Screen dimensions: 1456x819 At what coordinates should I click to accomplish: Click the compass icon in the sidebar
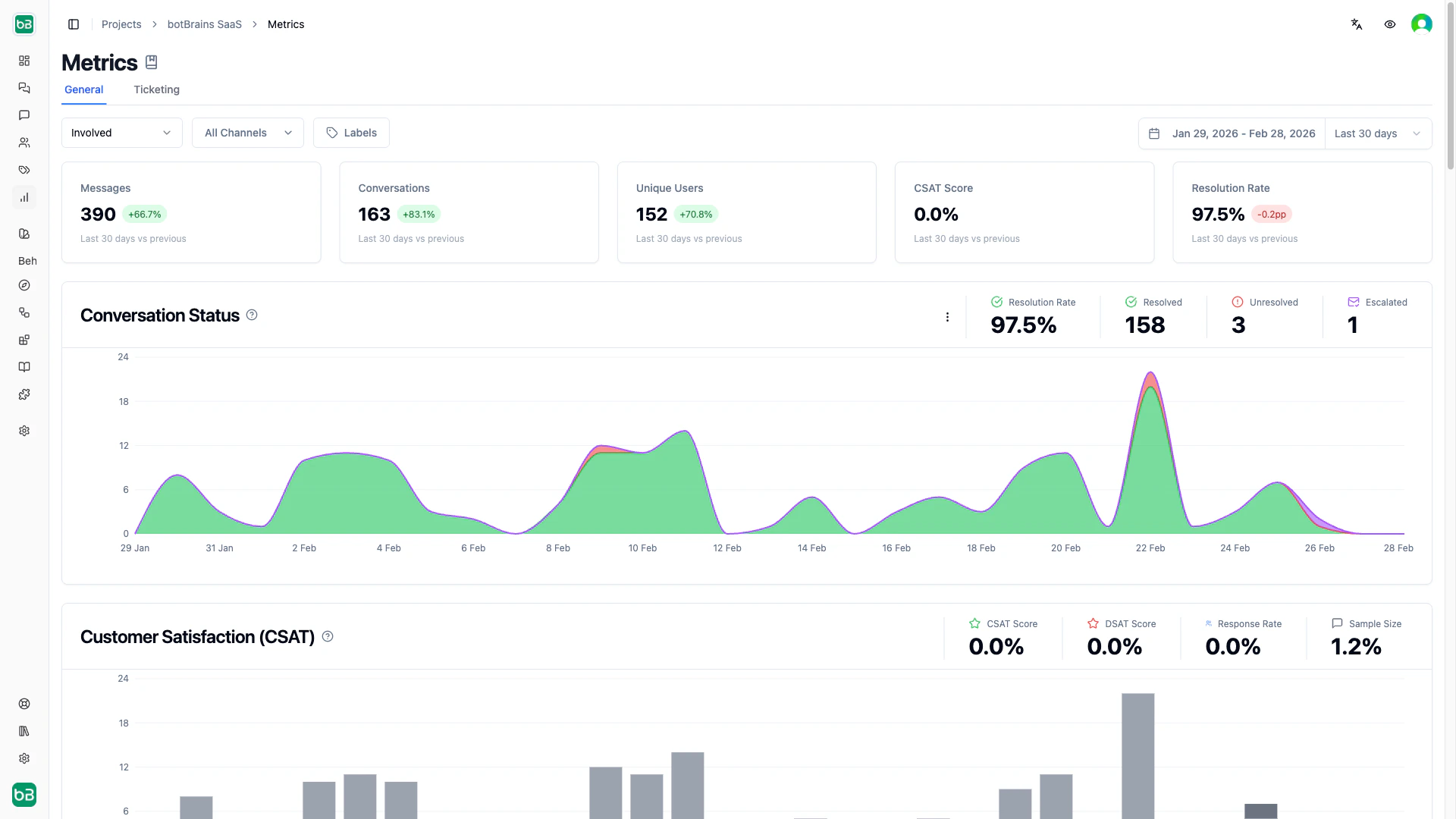pyautogui.click(x=24, y=285)
